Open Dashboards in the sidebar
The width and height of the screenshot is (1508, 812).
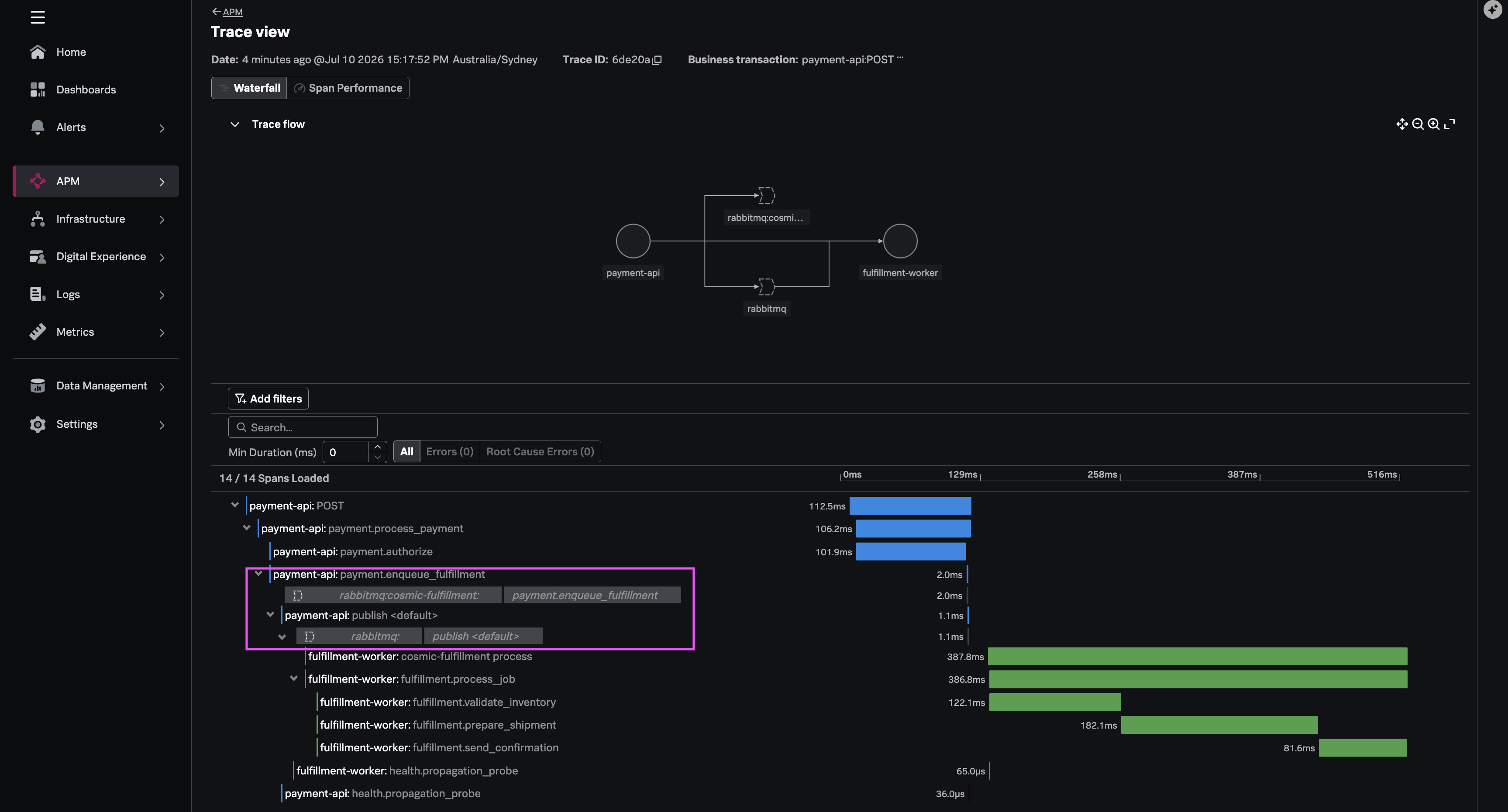(x=96, y=89)
